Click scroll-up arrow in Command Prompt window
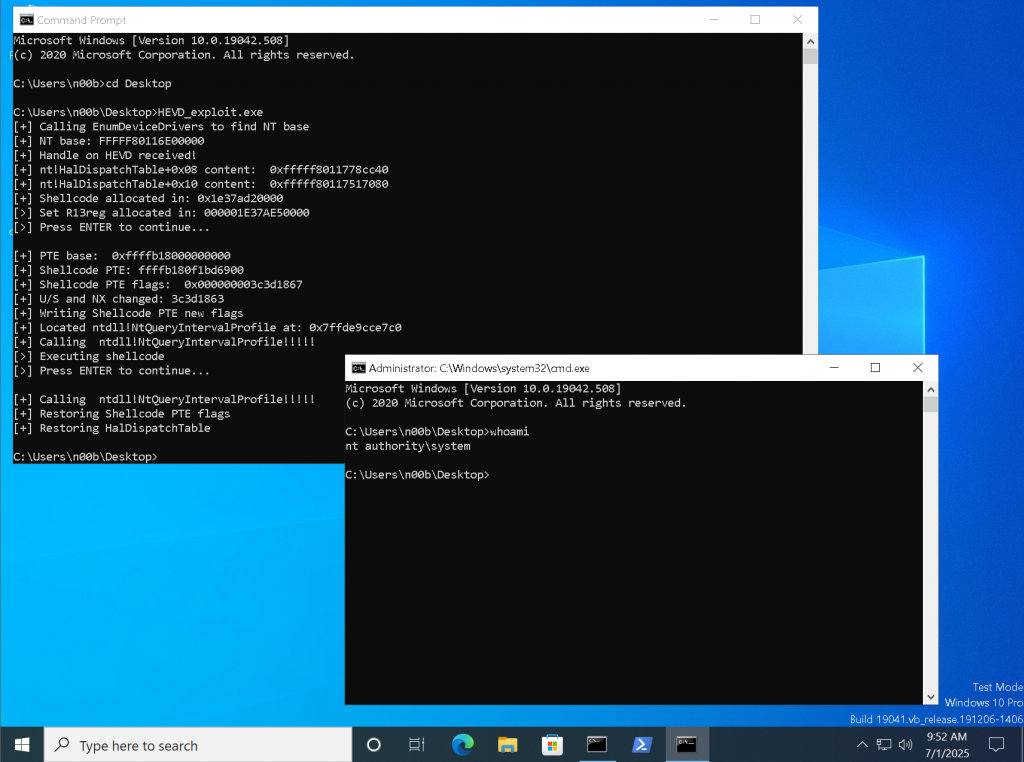Viewport: 1024px width, 762px height. point(810,41)
